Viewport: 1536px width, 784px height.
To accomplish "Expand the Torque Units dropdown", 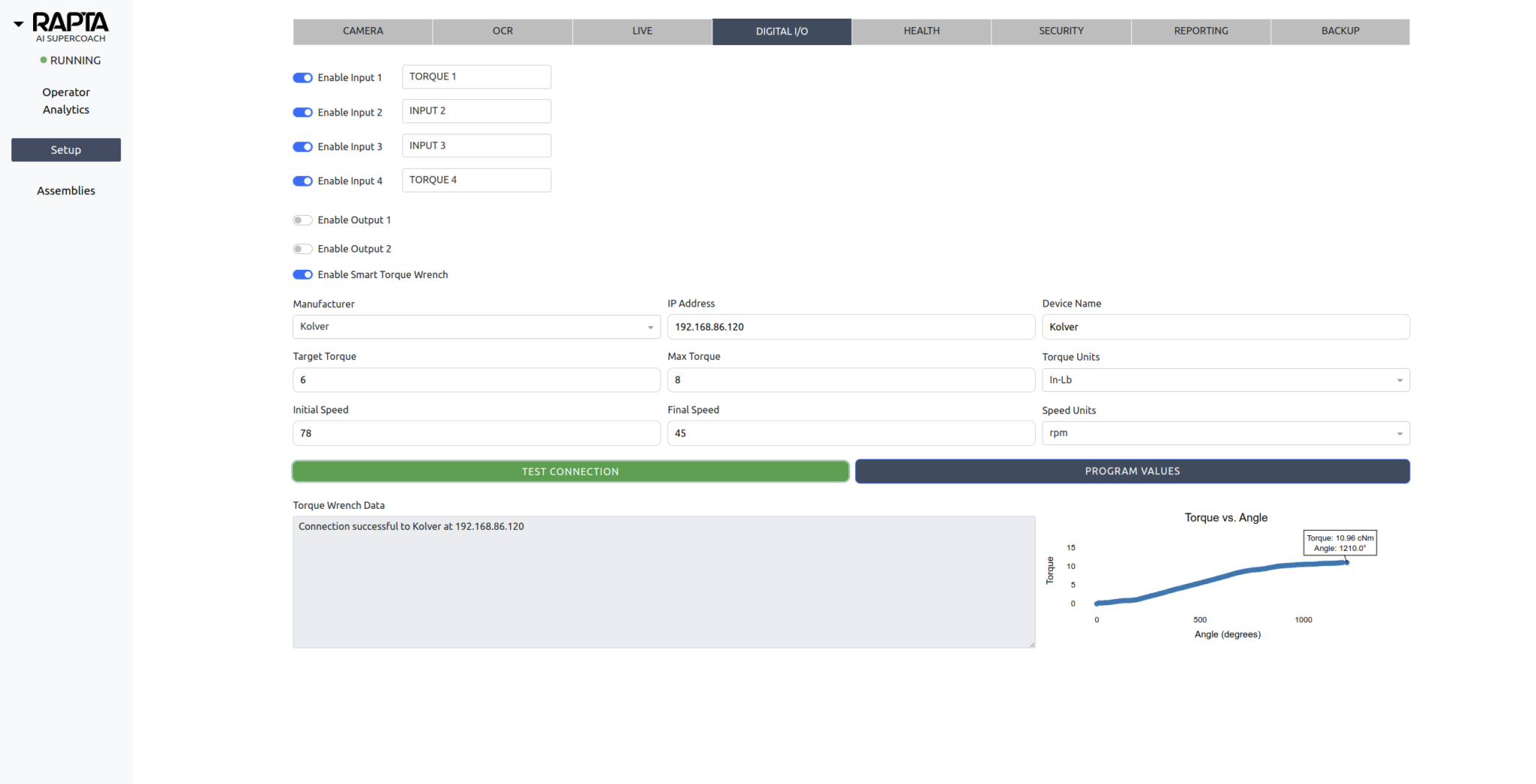I will pos(1225,380).
